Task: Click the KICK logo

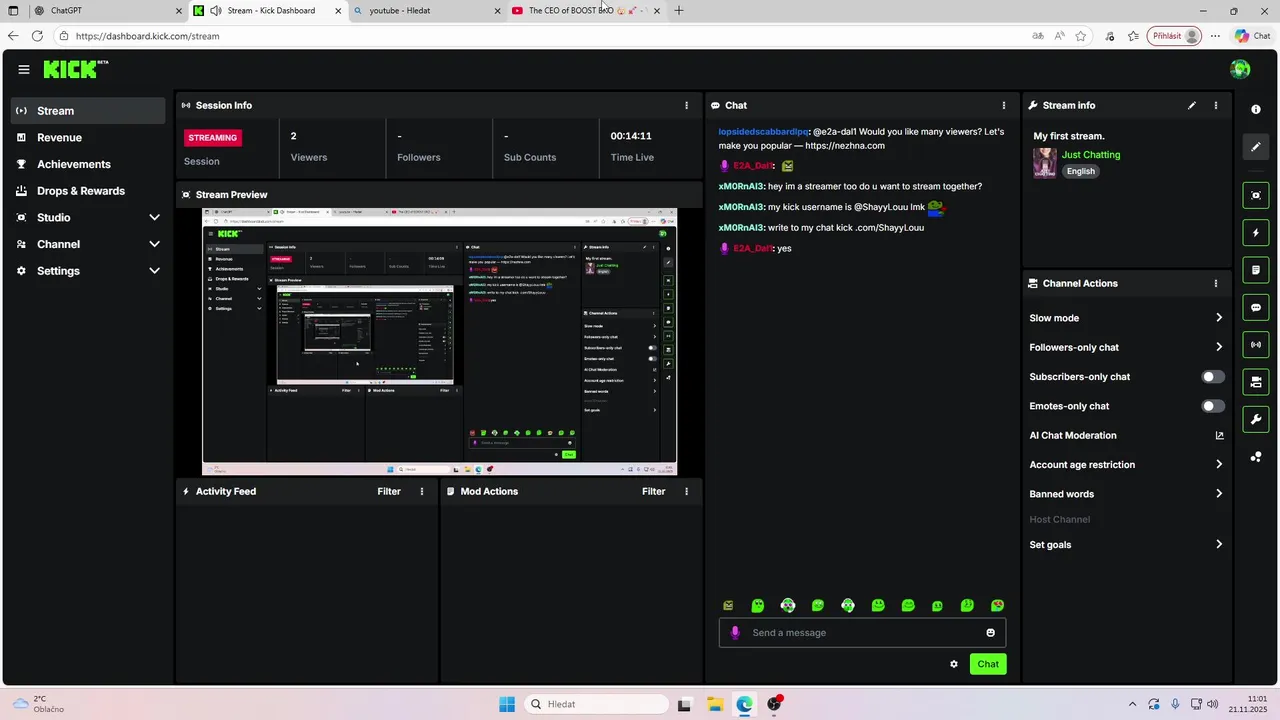Action: pyautogui.click(x=75, y=69)
